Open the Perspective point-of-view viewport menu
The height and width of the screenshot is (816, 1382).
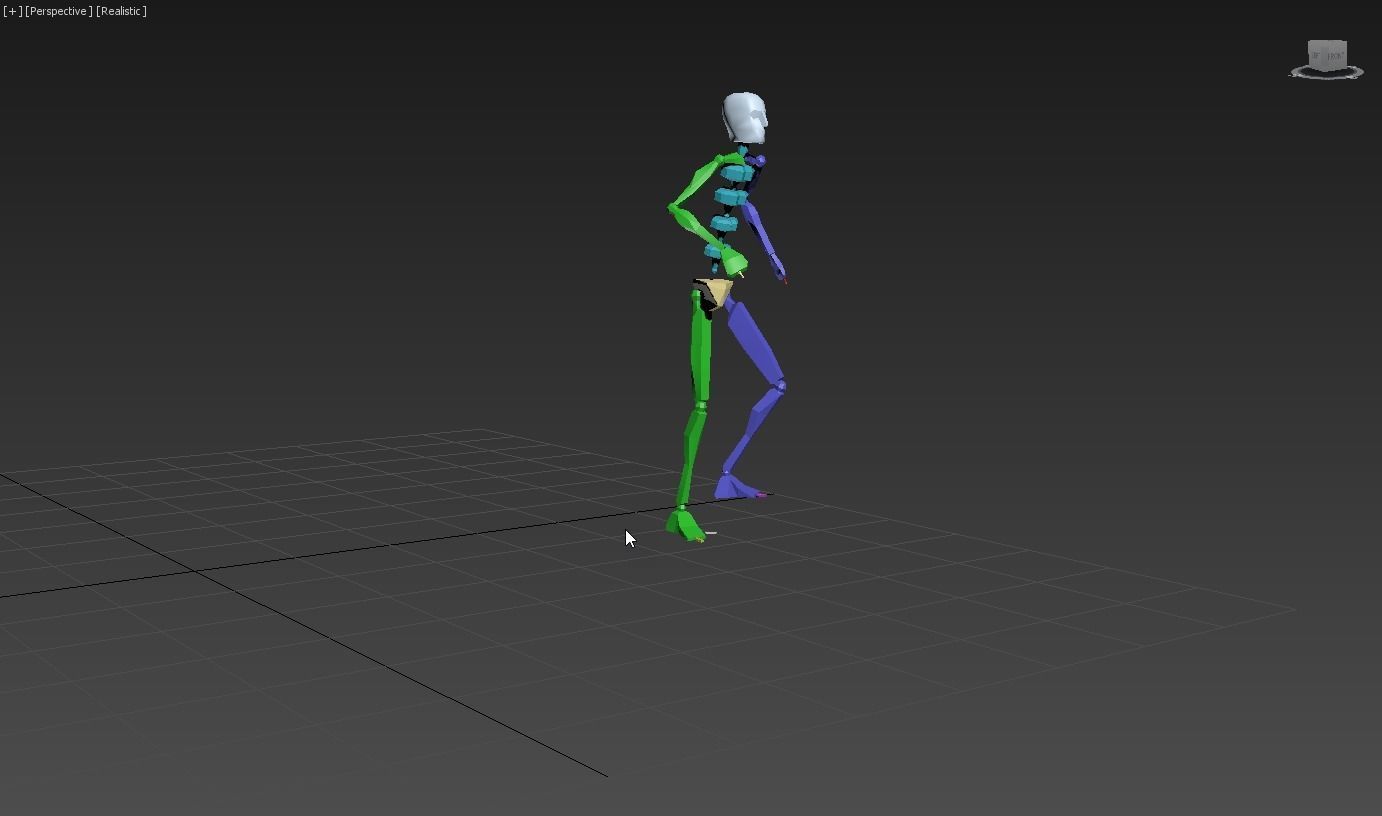click(59, 11)
